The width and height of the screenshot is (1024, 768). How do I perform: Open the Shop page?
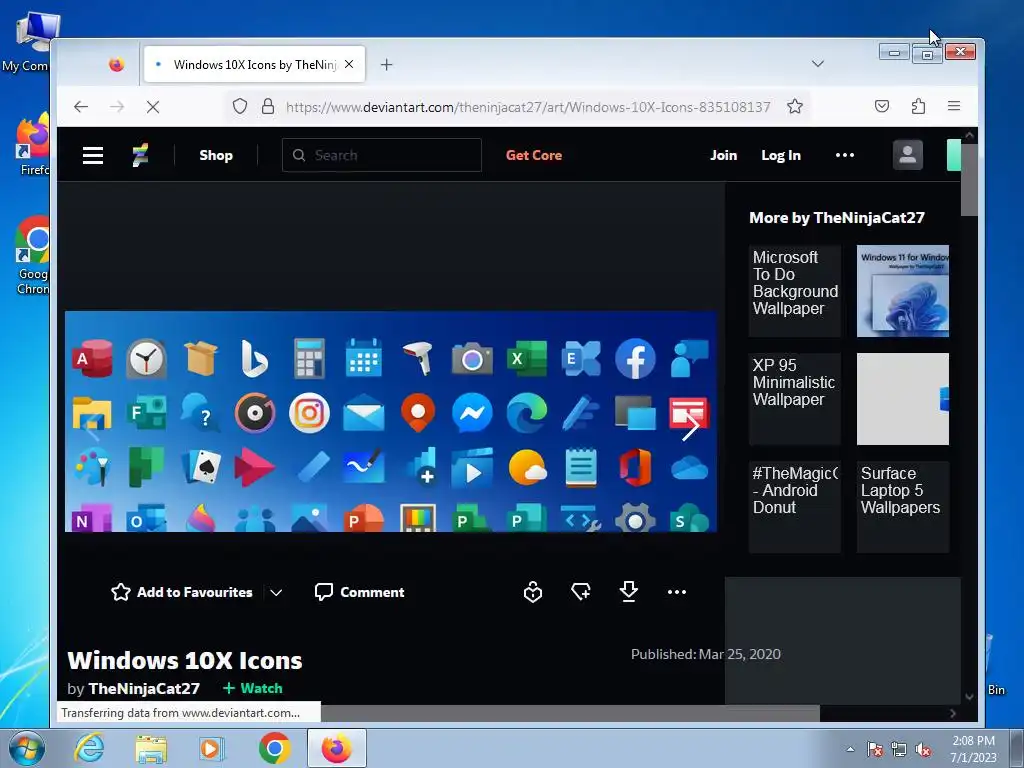tap(216, 155)
